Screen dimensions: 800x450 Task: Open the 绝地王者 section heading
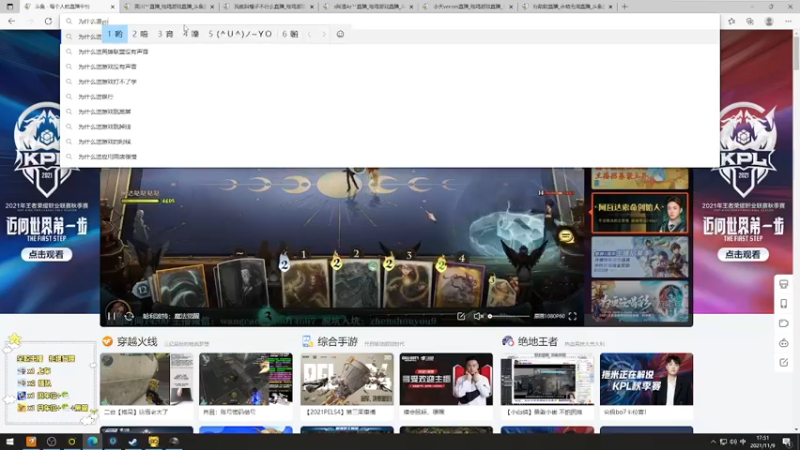pyautogui.click(x=538, y=341)
